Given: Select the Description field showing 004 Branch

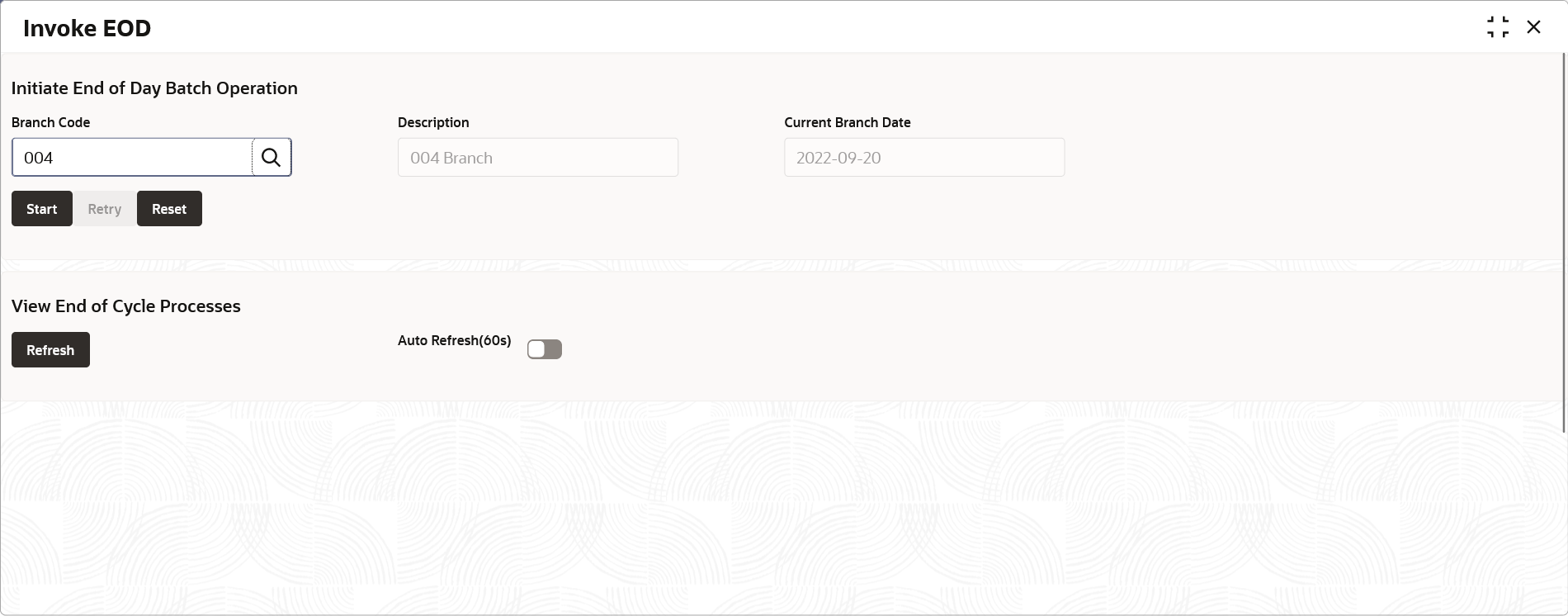Looking at the screenshot, I should [538, 157].
